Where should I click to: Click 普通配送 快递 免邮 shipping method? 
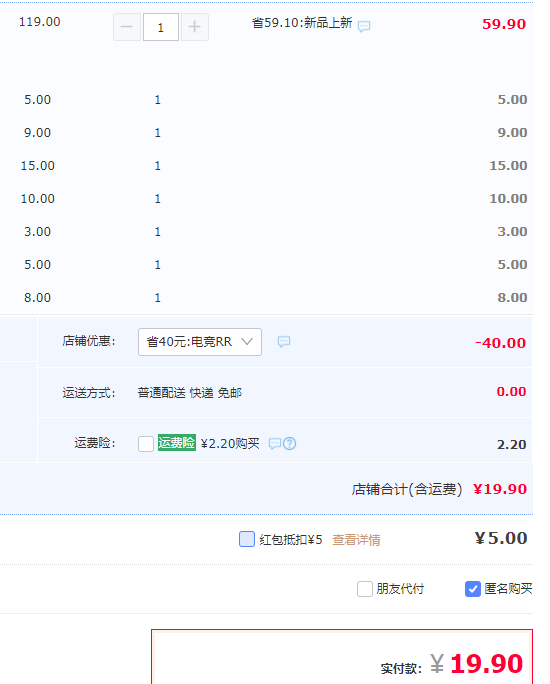189,393
